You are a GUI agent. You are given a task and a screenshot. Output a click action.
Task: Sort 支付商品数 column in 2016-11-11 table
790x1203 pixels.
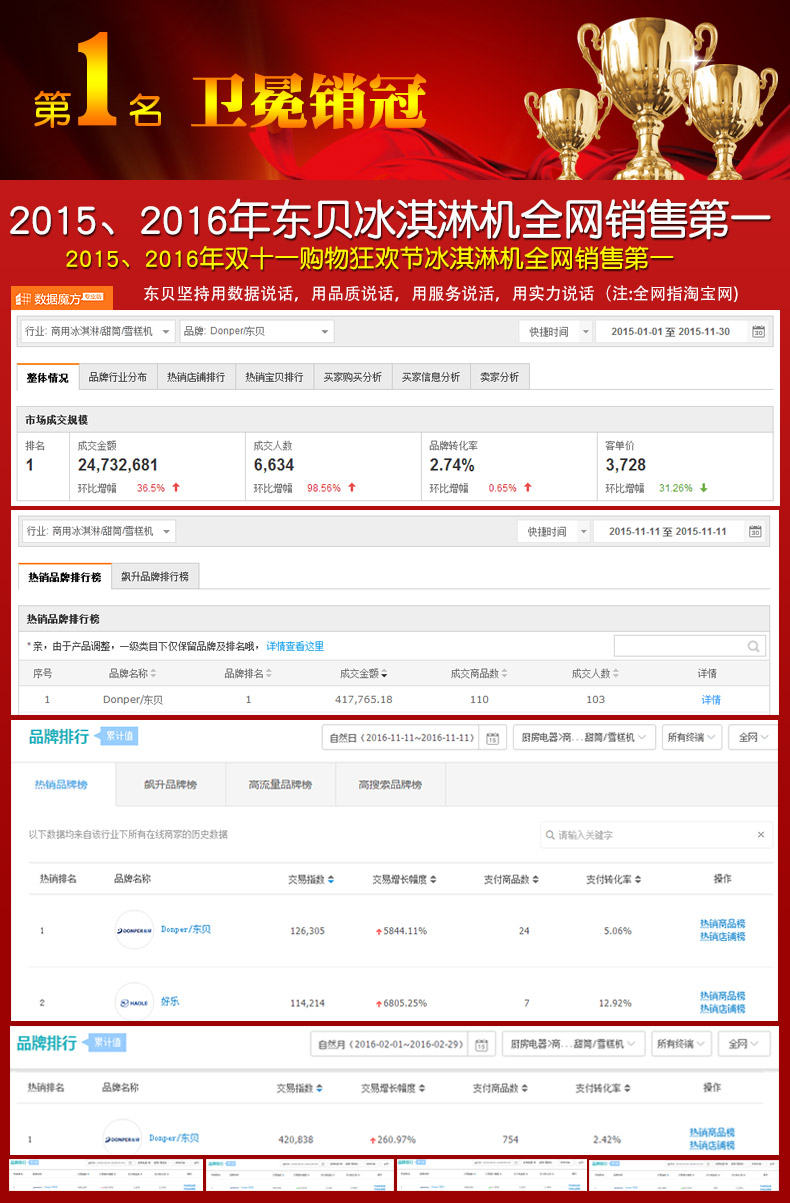coord(511,879)
